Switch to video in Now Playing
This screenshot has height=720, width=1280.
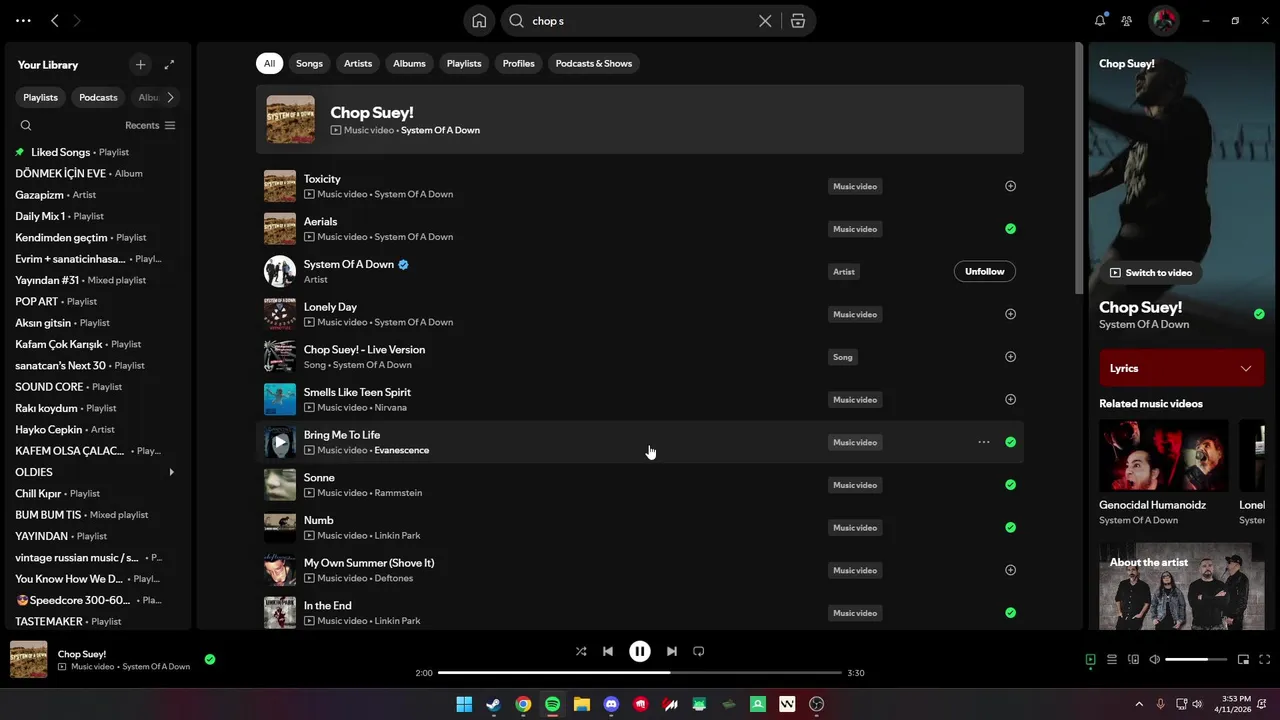pos(1150,273)
